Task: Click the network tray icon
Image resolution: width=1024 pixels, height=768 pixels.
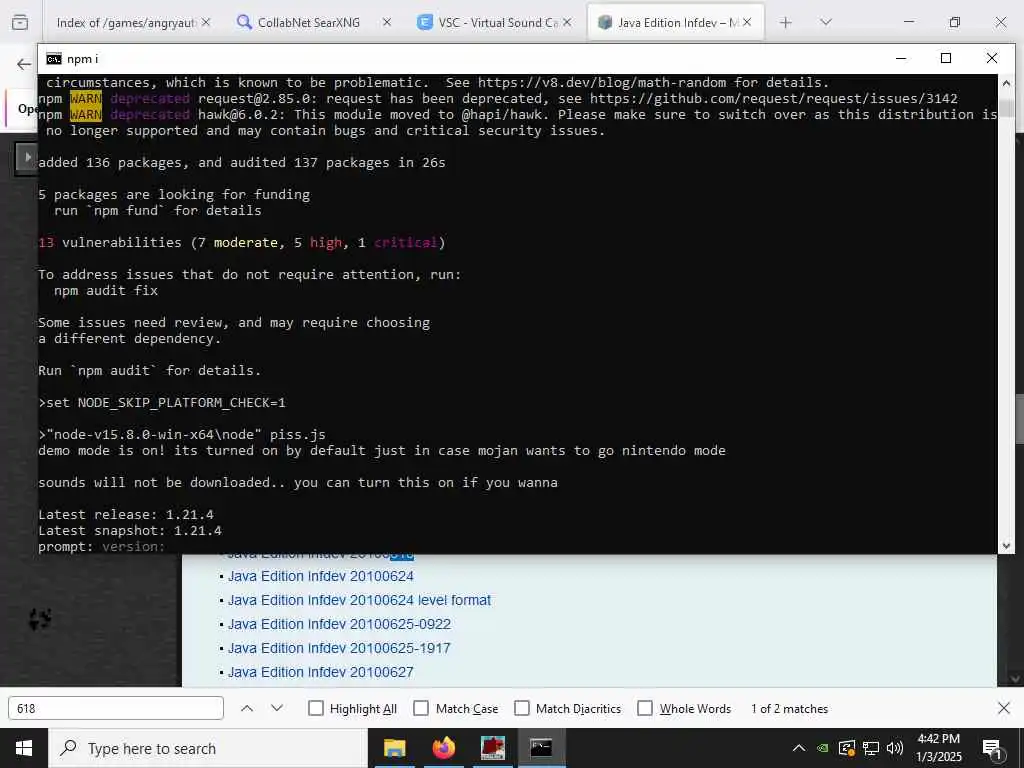Action: click(x=871, y=748)
